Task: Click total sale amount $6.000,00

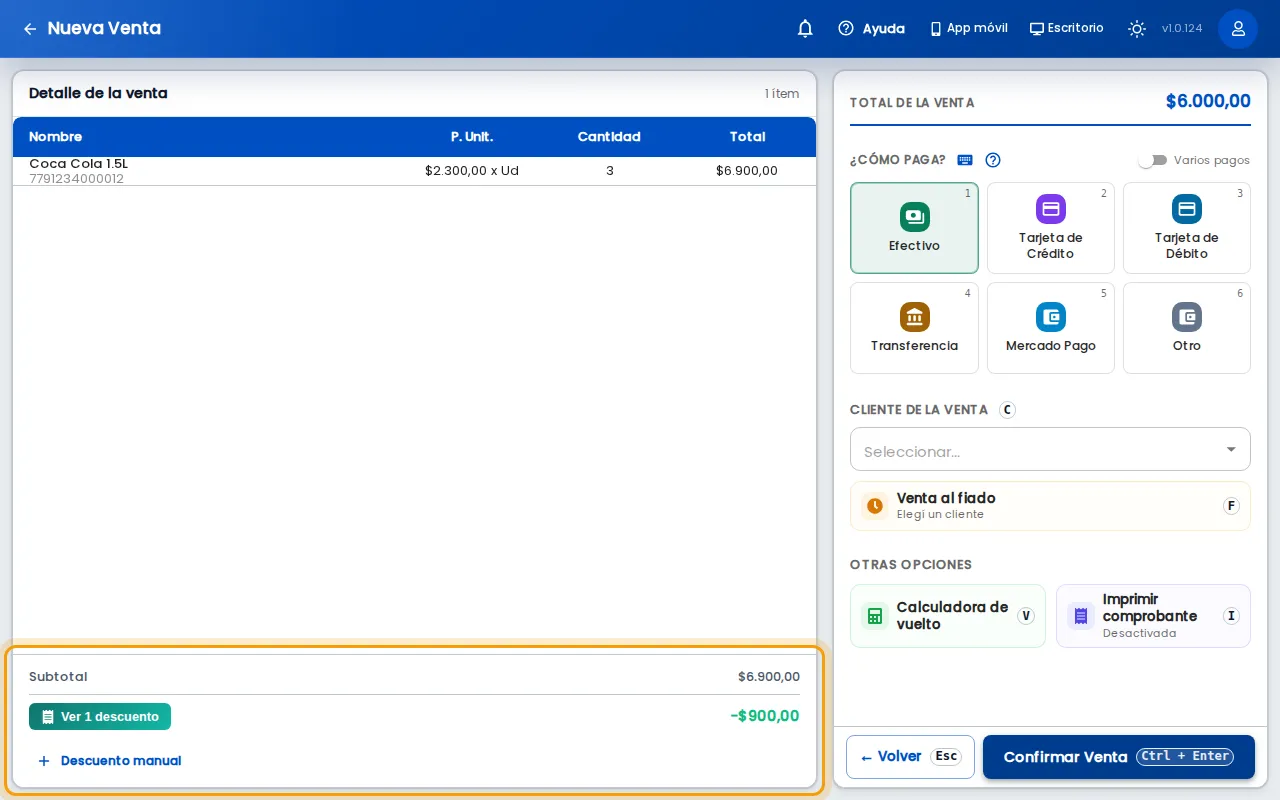Action: coord(1208,101)
